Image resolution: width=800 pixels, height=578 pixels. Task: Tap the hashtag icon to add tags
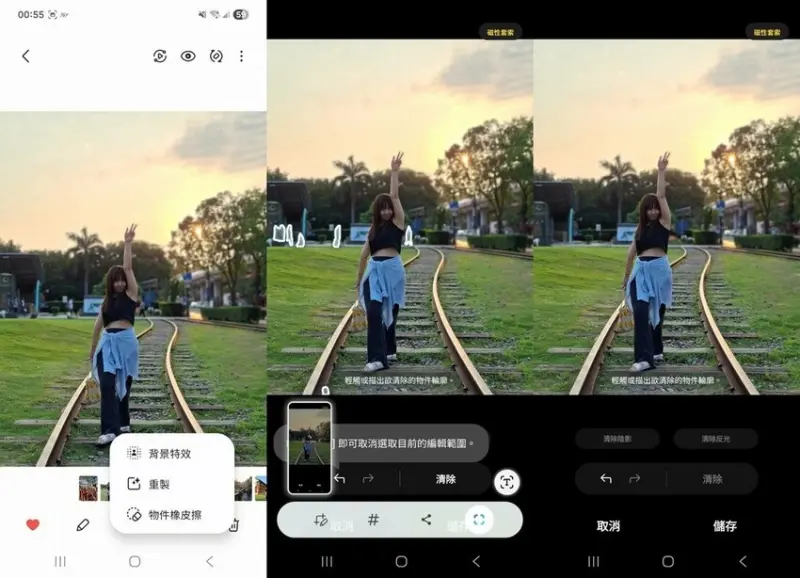click(373, 519)
